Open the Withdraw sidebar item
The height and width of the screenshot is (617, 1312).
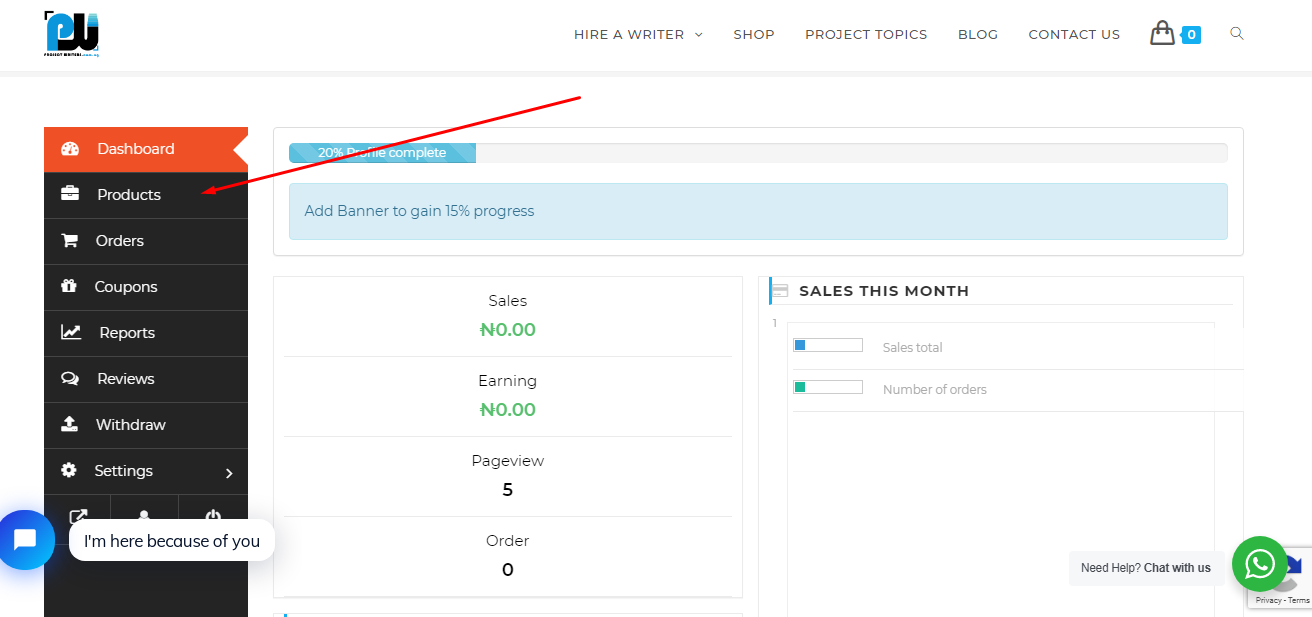(146, 425)
